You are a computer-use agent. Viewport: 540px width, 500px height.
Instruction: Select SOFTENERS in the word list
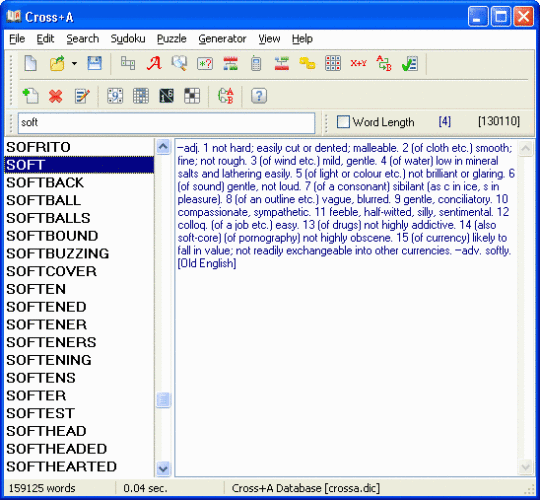(79, 342)
